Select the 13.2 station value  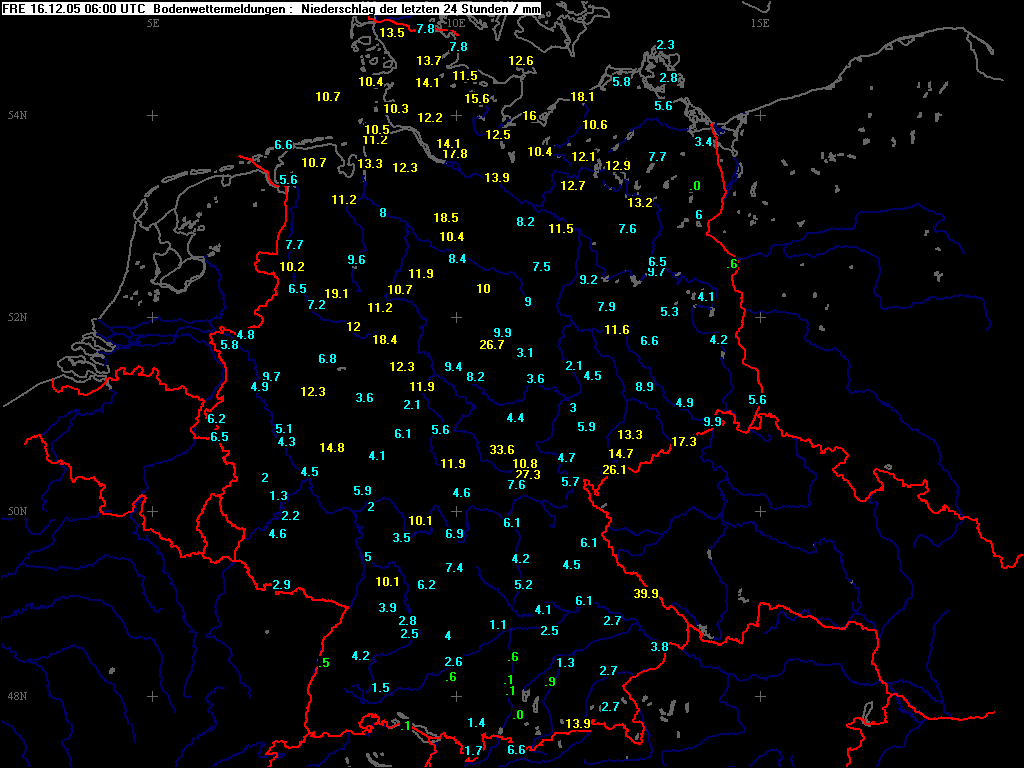[x=639, y=202]
